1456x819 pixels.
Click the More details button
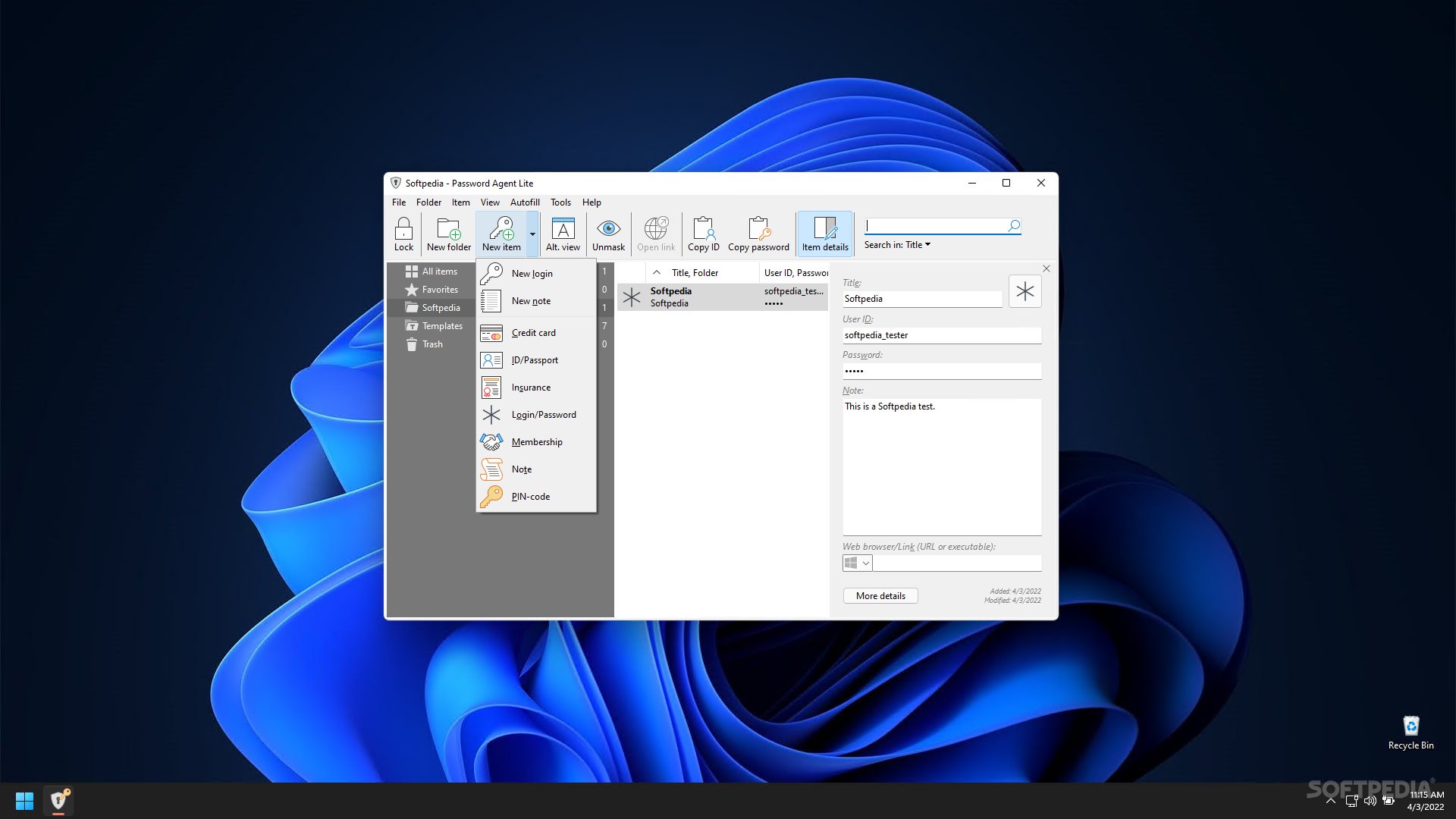pyautogui.click(x=880, y=596)
